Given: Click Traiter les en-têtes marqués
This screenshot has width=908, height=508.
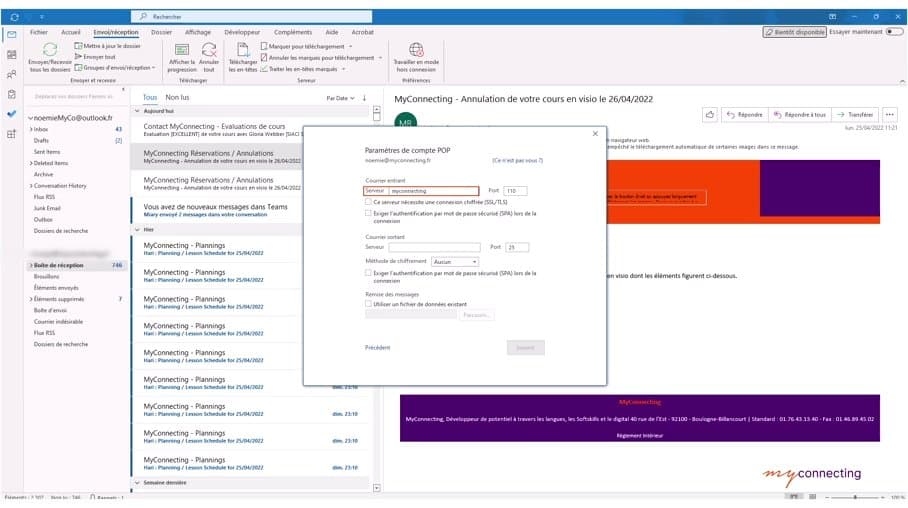Looking at the screenshot, I should coord(302,69).
